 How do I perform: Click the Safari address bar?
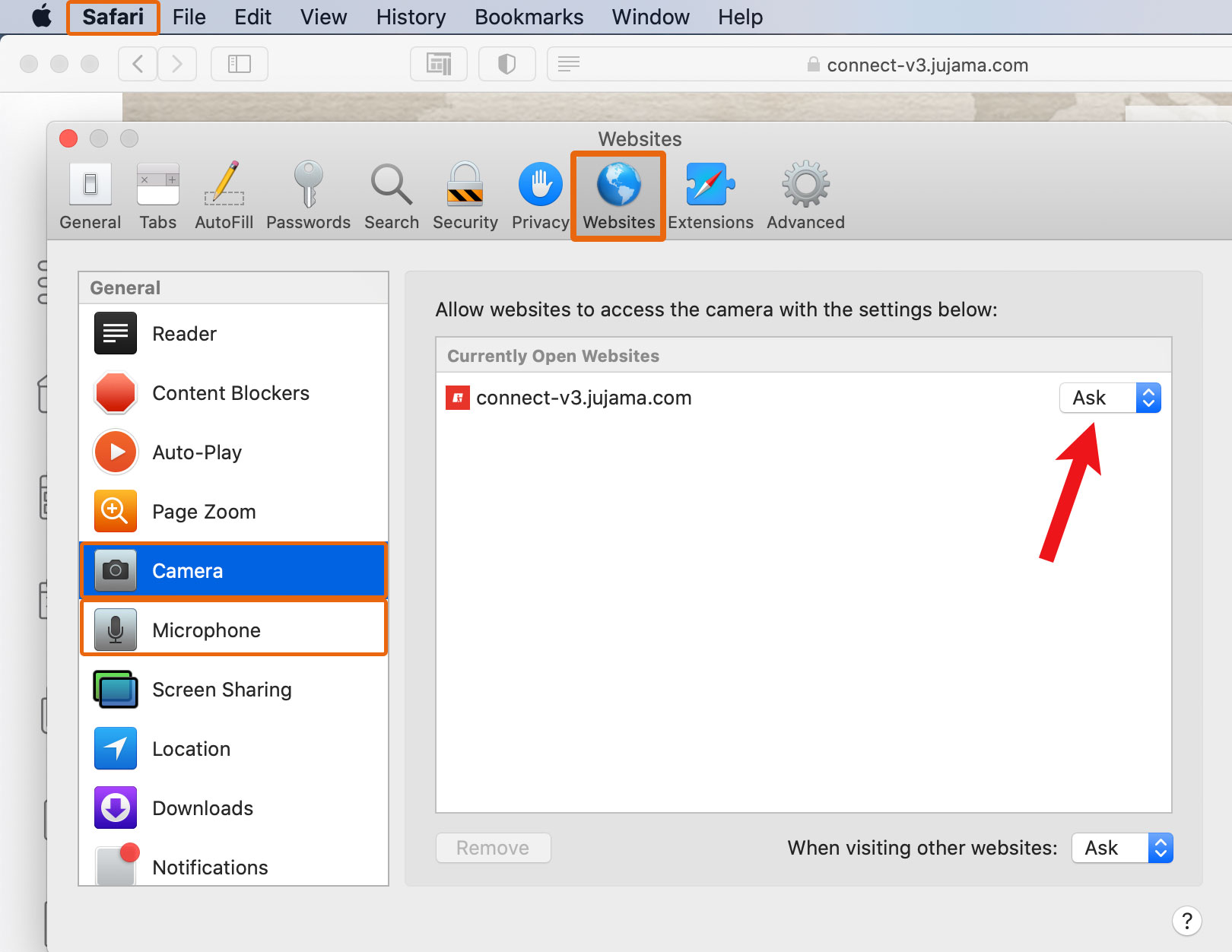(x=890, y=65)
